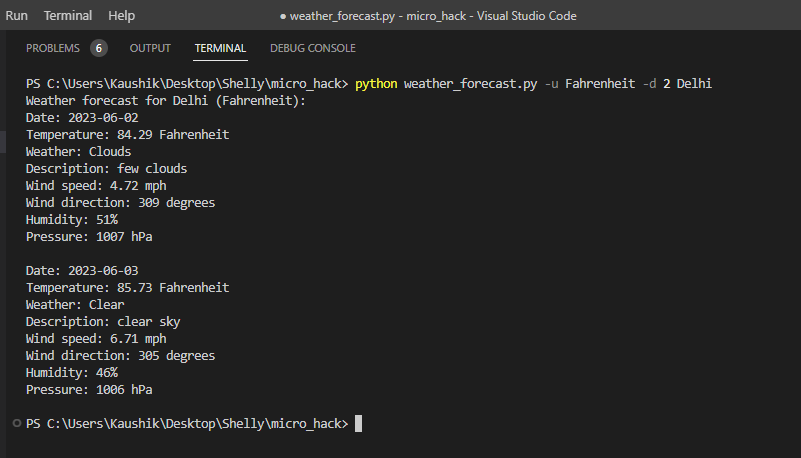
Task: Open the Terminal menu in menu bar
Action: point(68,16)
